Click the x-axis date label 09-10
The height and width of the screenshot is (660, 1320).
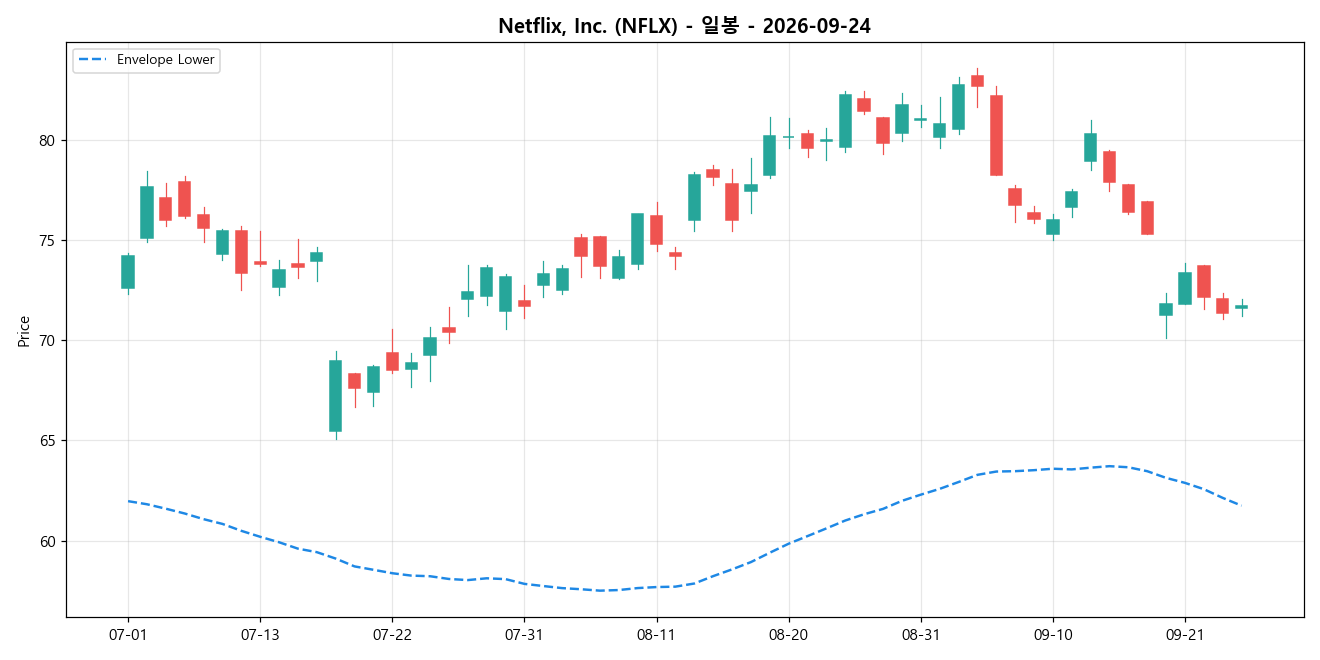click(1052, 634)
